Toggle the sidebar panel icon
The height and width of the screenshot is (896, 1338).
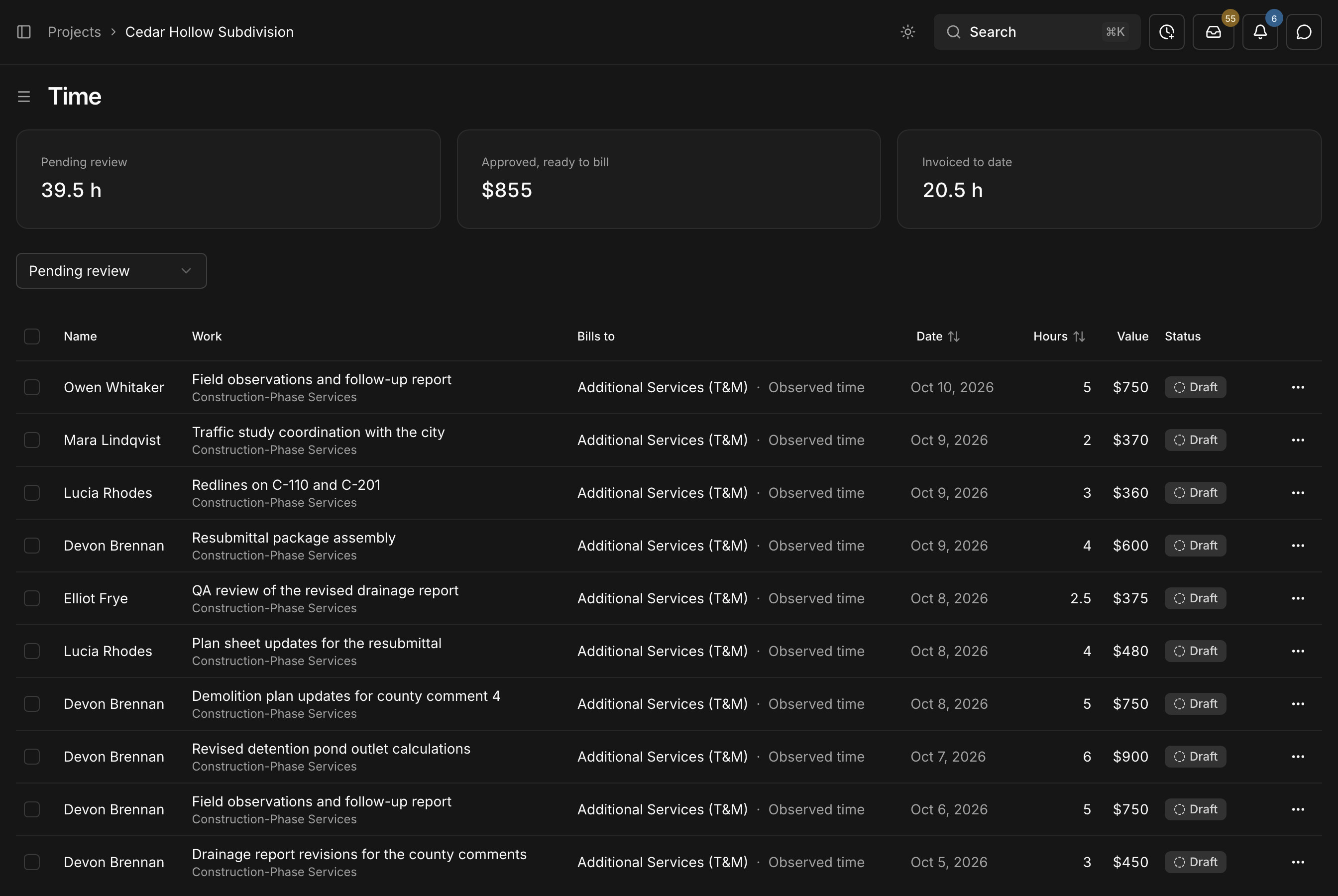tap(24, 32)
